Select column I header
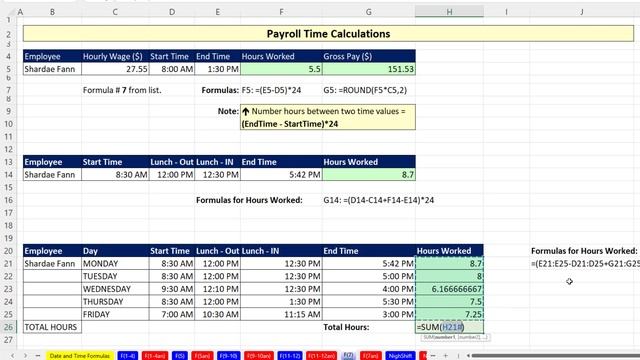The height and width of the screenshot is (360, 640). tap(507, 12)
